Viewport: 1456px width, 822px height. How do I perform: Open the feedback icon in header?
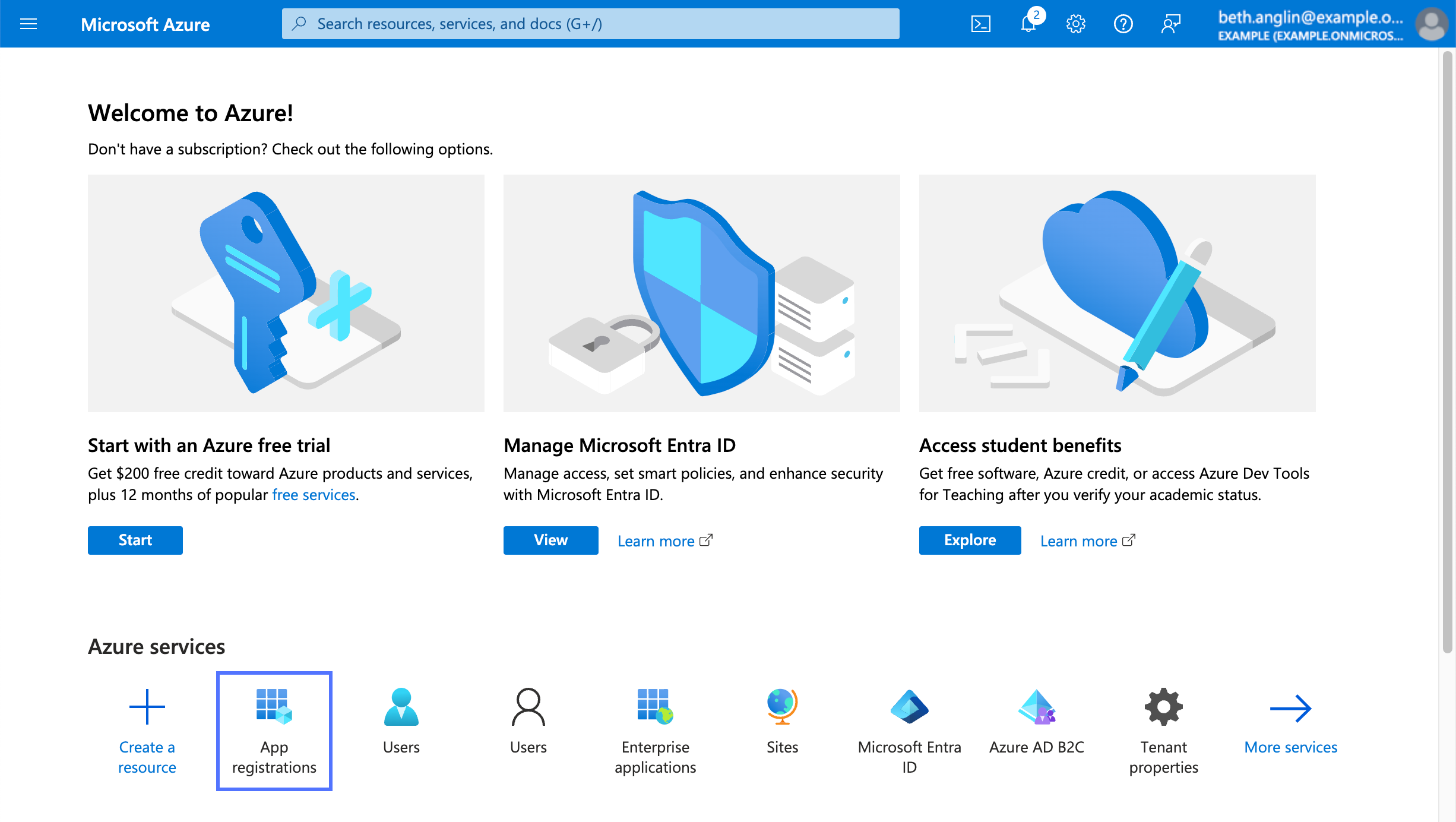point(1170,24)
